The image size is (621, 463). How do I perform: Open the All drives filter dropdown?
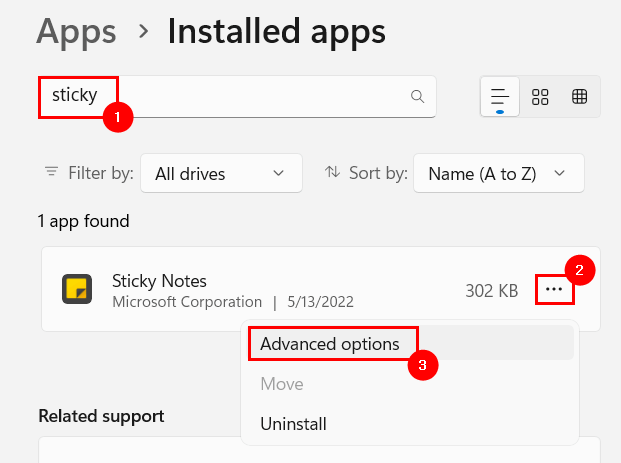point(221,173)
